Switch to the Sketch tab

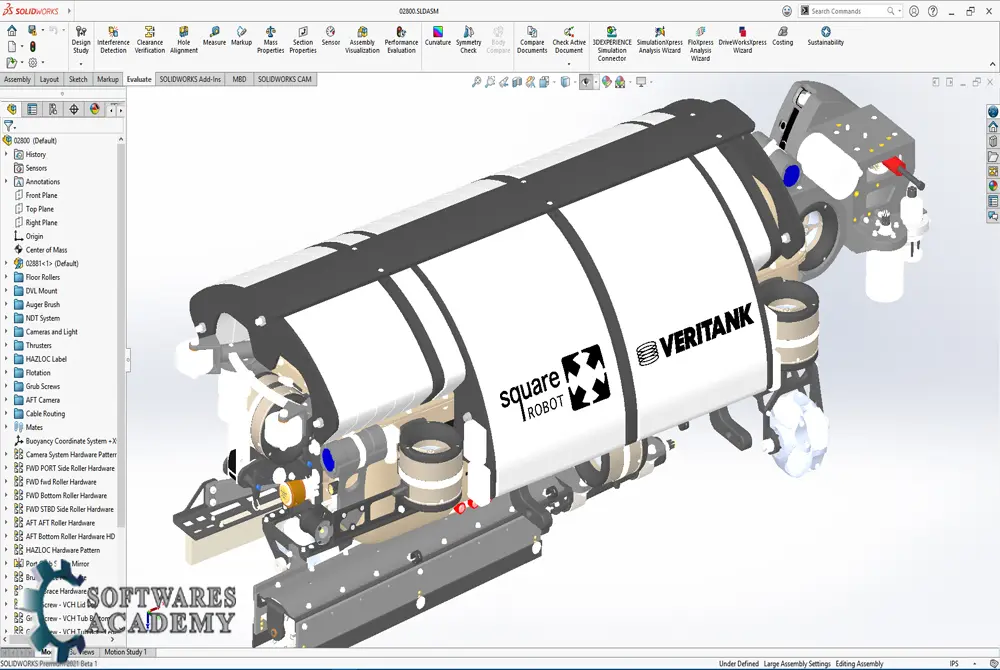tap(78, 79)
